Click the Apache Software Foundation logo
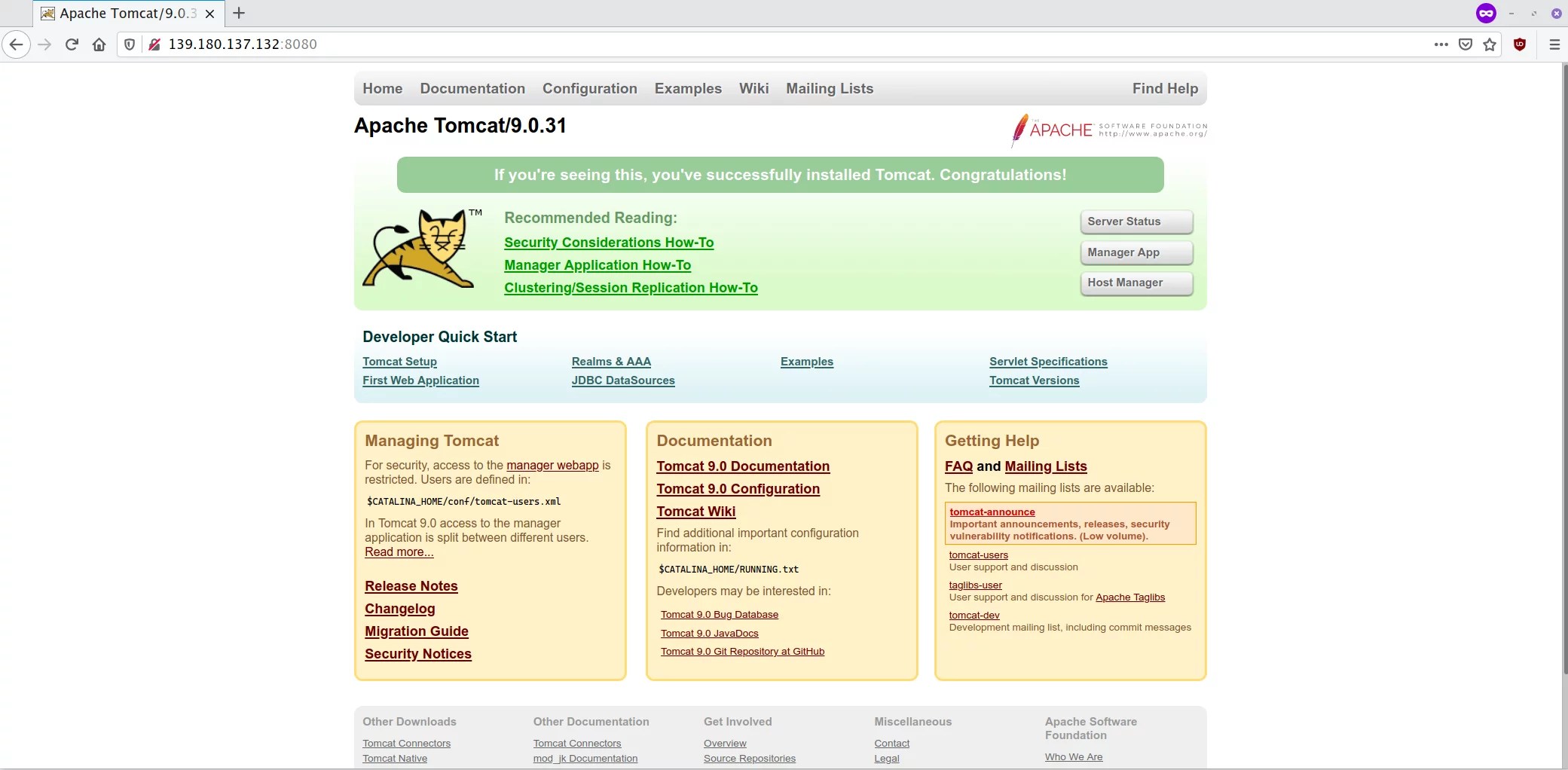 (1109, 130)
